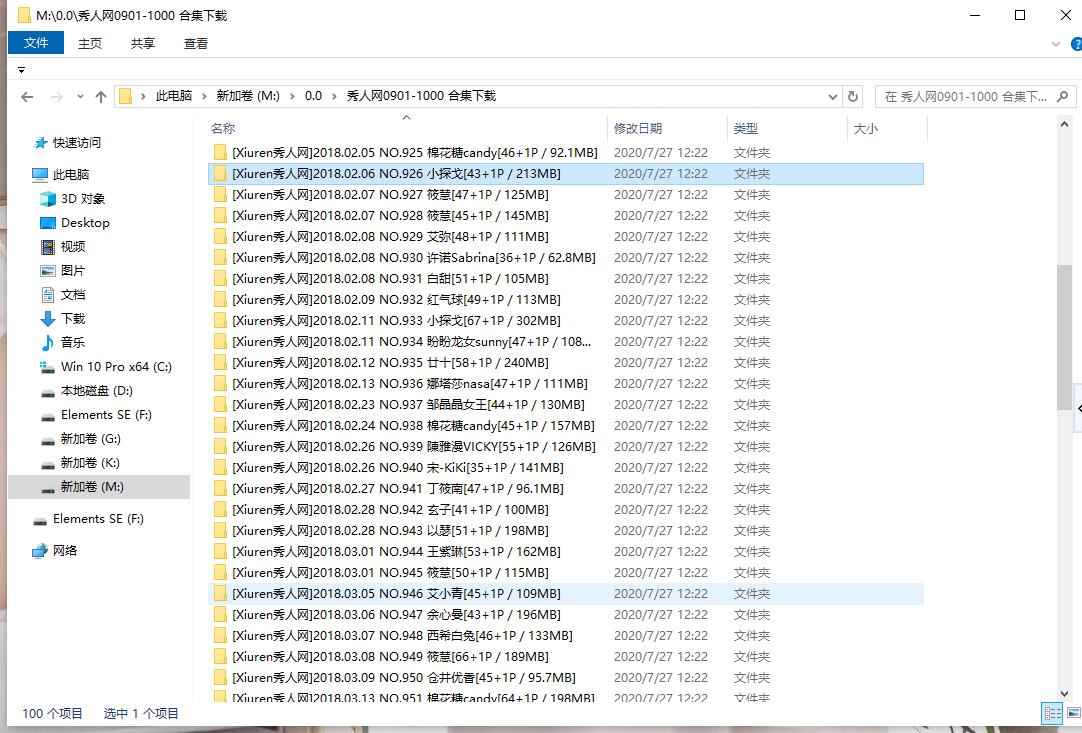This screenshot has width=1082, height=733.
Task: Open 新加卷 (K:) drive
Action: (x=90, y=462)
